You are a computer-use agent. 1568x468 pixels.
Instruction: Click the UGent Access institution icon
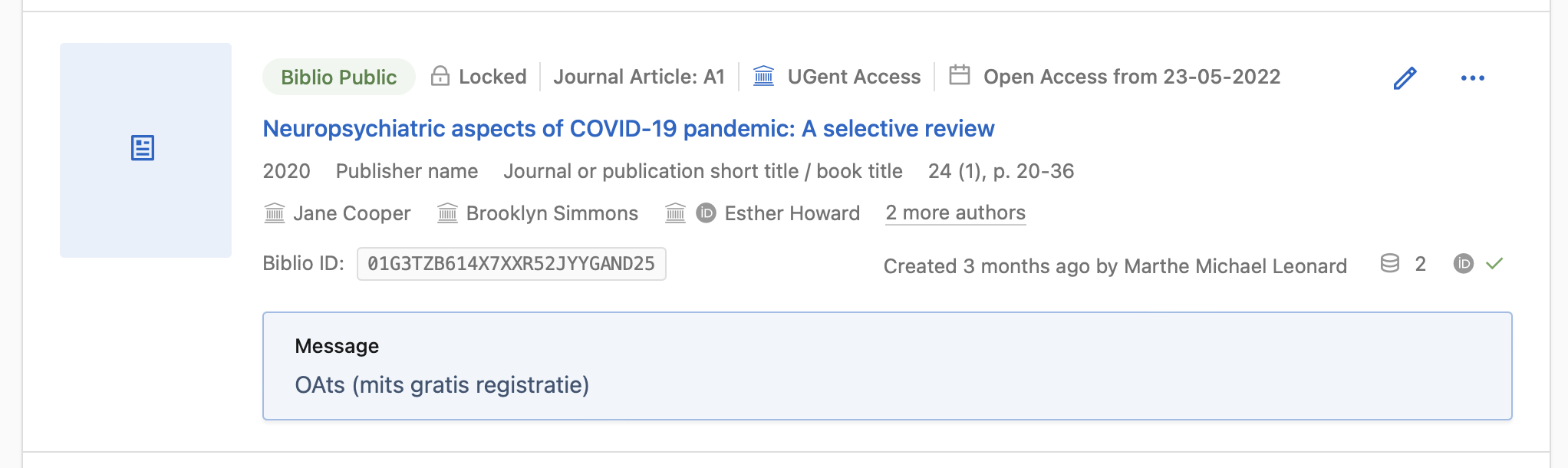pos(764,76)
